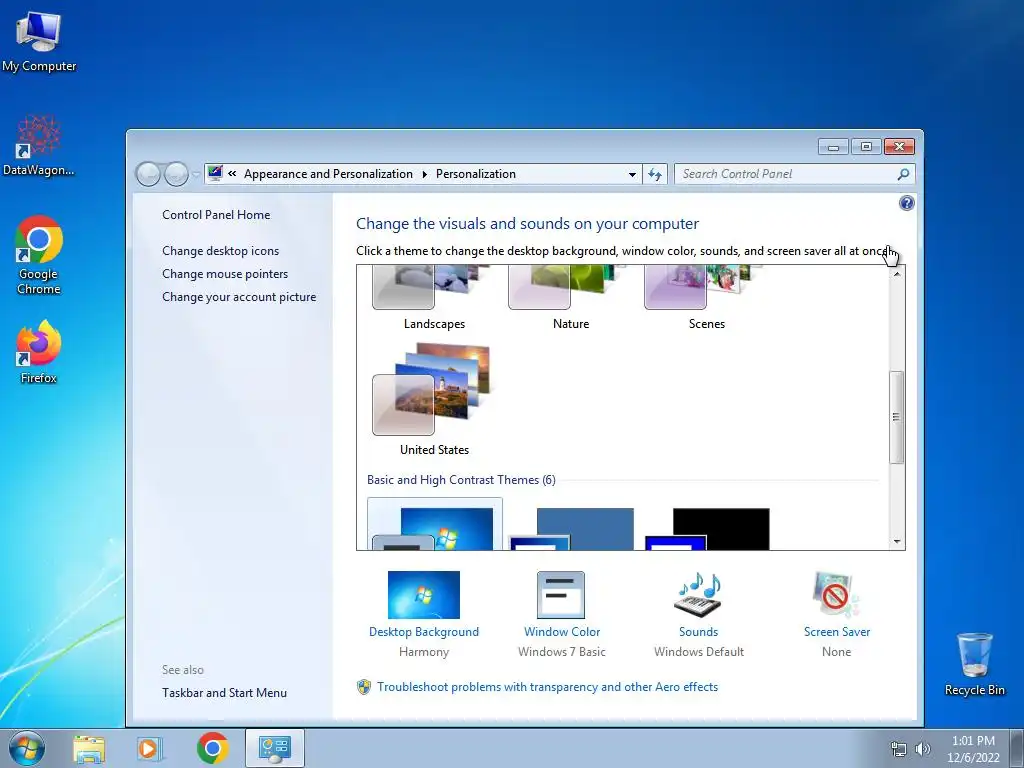Select the Windows 7 Basic theme thumbnail
The height and width of the screenshot is (768, 1024).
pos(435,524)
